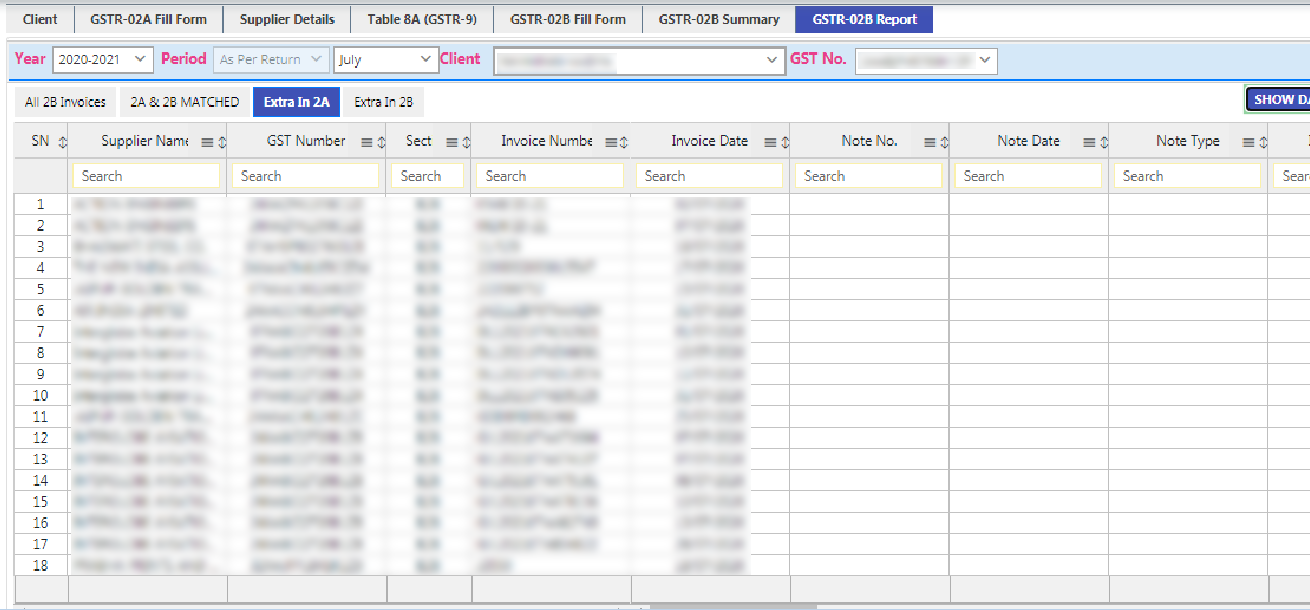The image size is (1310, 610).
Task: Select the 2A & 2B MATCHED filter
Action: click(184, 102)
